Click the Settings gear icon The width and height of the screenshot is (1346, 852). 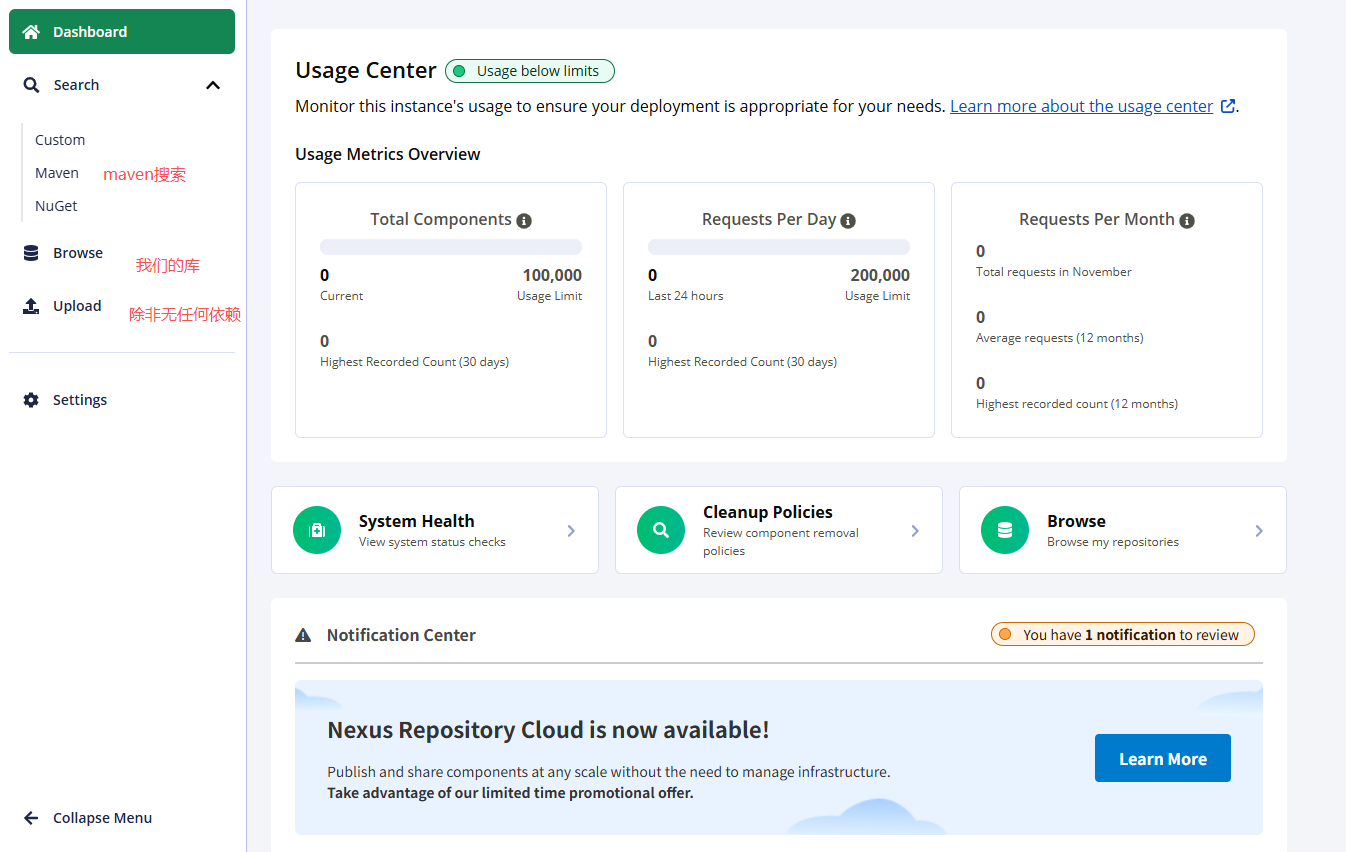(x=31, y=400)
